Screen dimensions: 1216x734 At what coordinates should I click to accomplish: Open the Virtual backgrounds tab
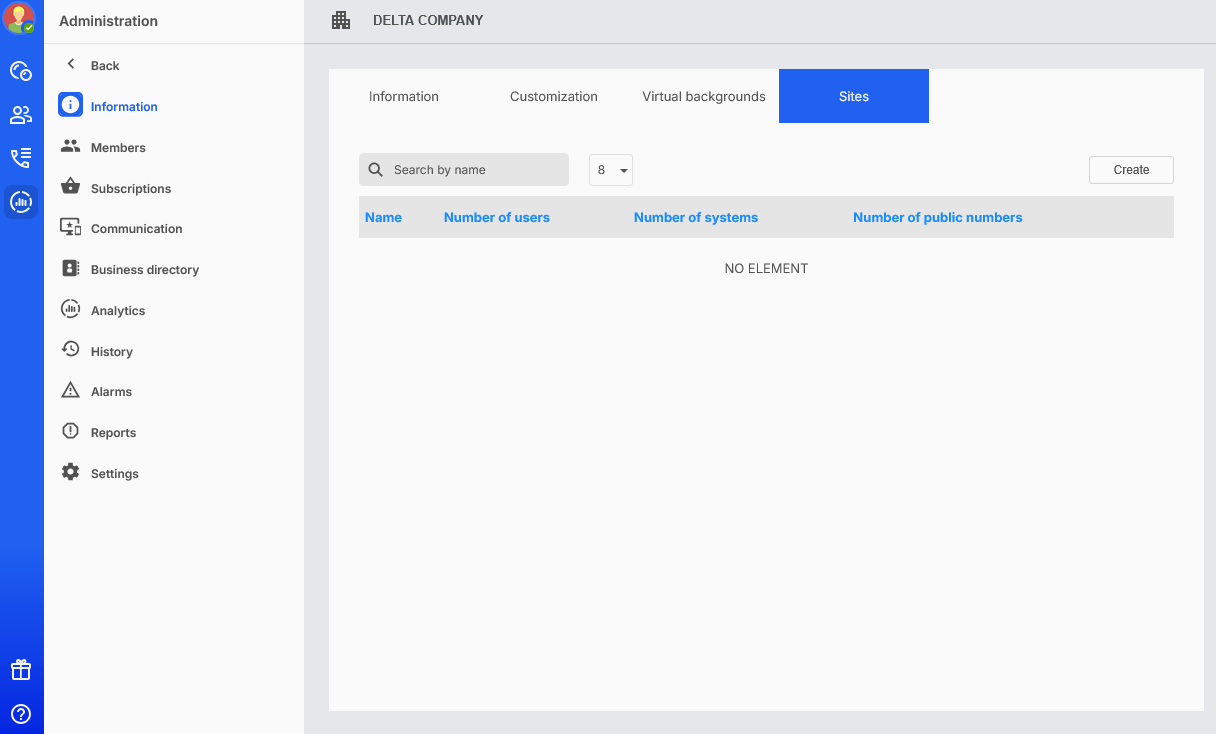pyautogui.click(x=703, y=97)
